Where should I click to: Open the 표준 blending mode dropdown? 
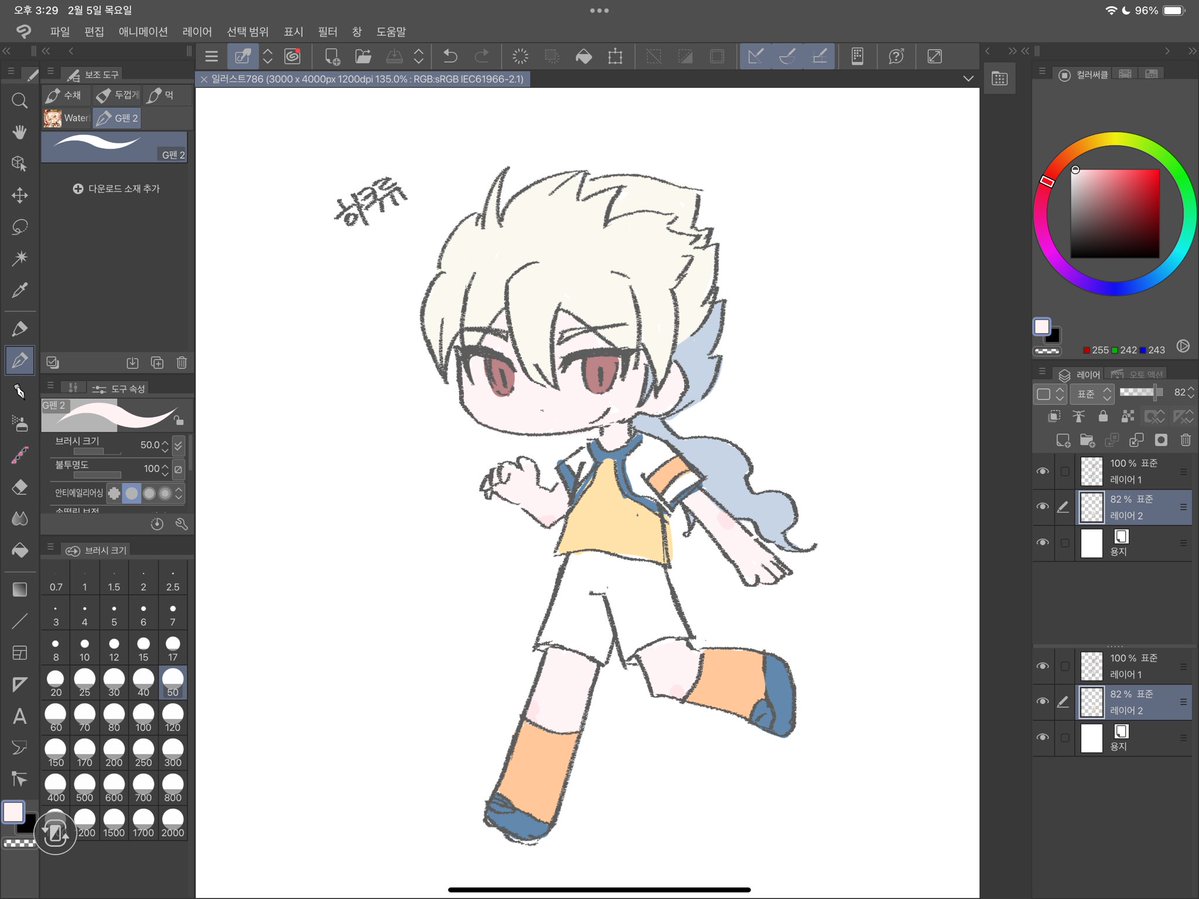pyautogui.click(x=1093, y=394)
